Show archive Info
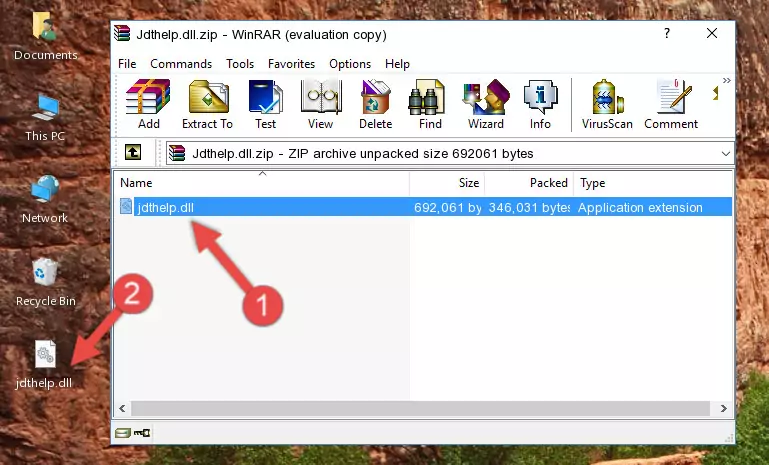This screenshot has height=465, width=769. tap(540, 104)
